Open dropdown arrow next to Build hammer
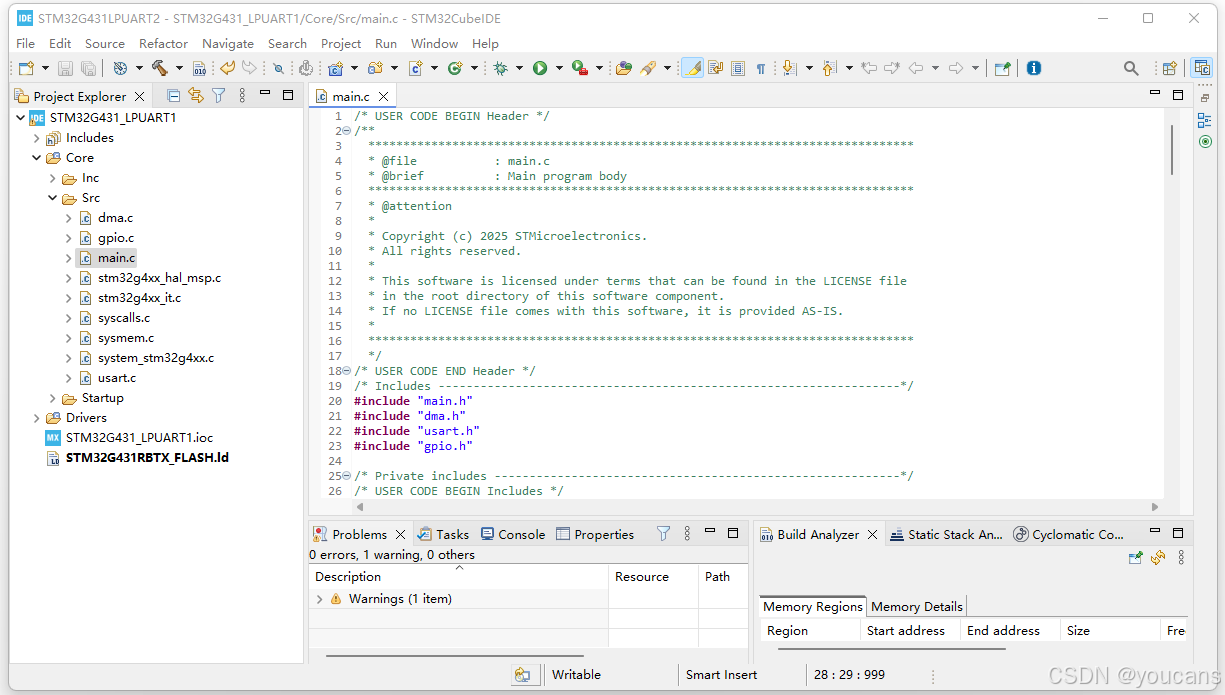 click(179, 68)
